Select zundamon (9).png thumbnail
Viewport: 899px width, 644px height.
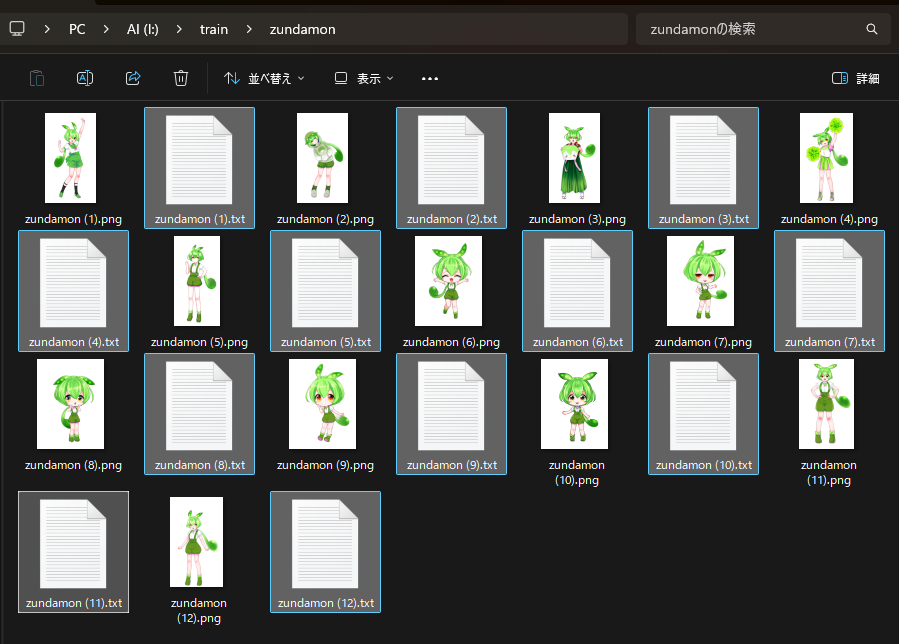(x=322, y=404)
